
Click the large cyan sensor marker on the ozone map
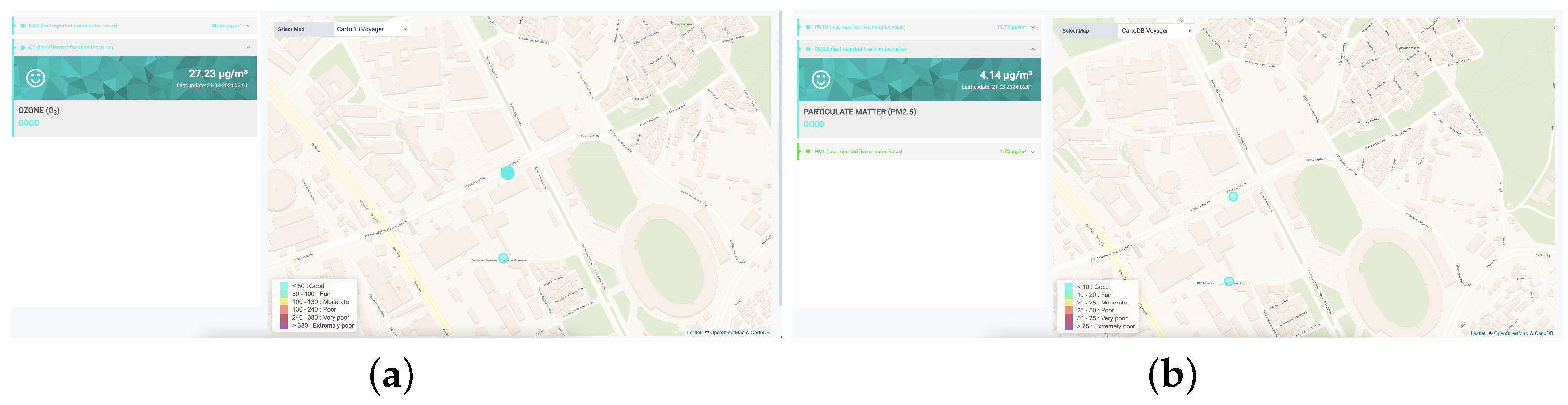507,173
